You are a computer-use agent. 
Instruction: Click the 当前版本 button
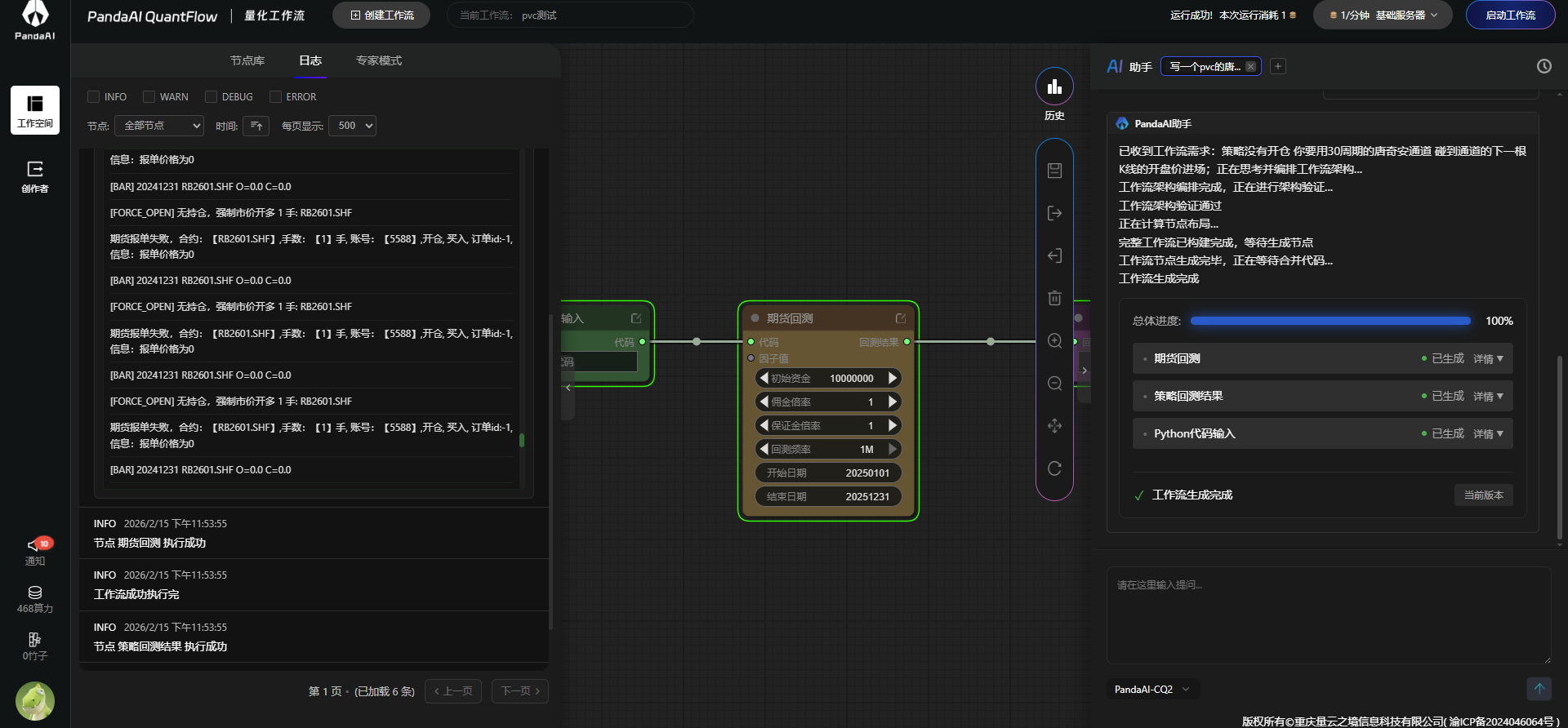tap(1483, 495)
